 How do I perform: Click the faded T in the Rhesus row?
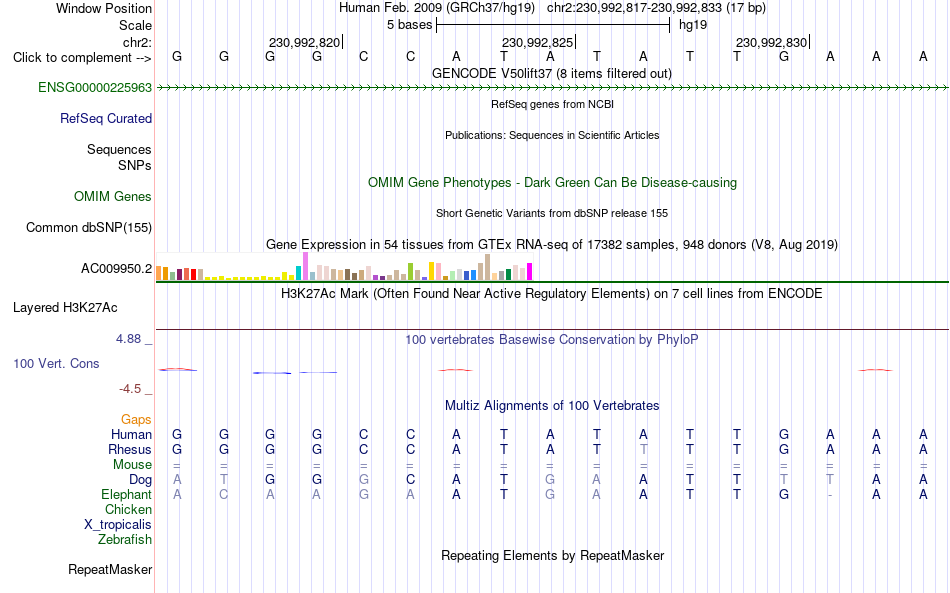(x=643, y=449)
